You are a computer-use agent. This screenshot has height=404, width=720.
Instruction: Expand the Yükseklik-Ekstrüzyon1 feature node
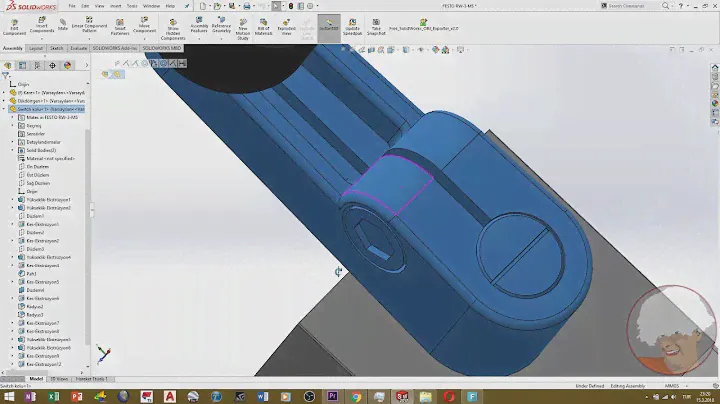12,200
